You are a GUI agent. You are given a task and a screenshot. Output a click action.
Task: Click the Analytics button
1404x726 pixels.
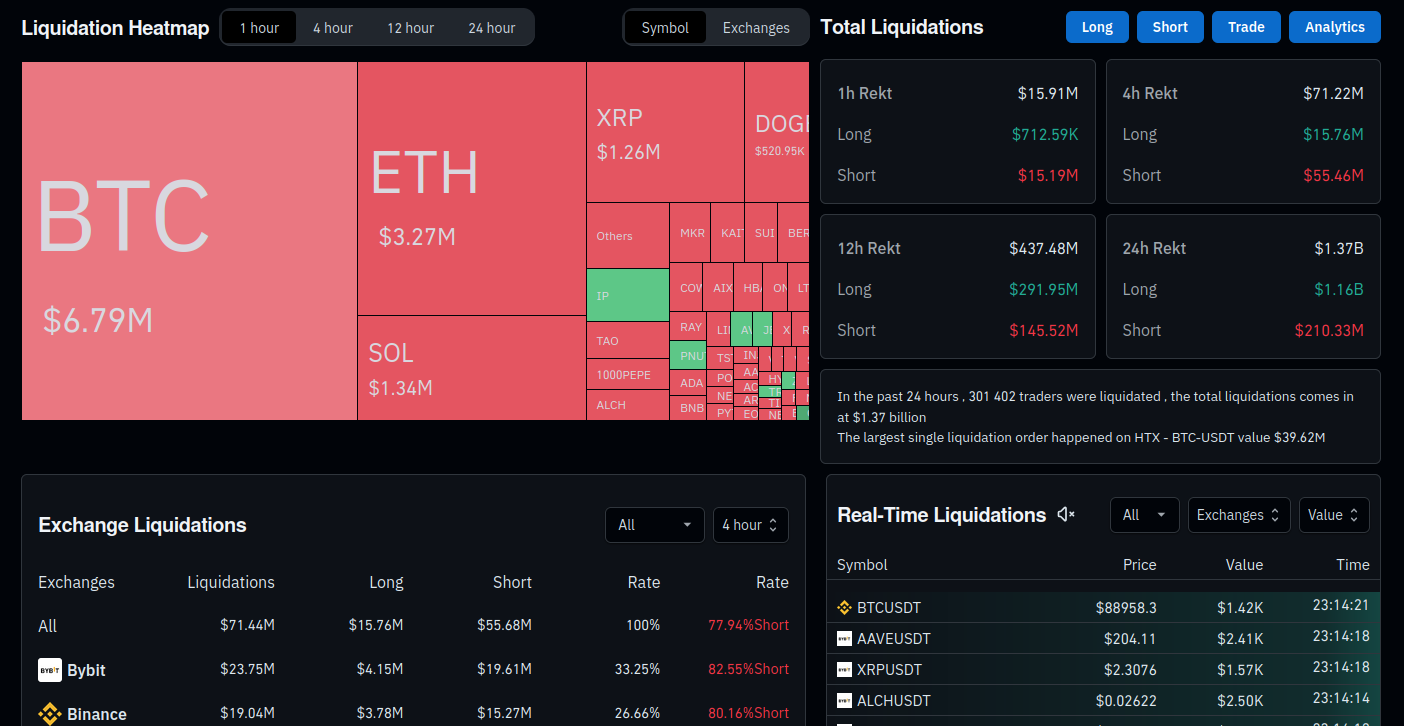pyautogui.click(x=1334, y=28)
